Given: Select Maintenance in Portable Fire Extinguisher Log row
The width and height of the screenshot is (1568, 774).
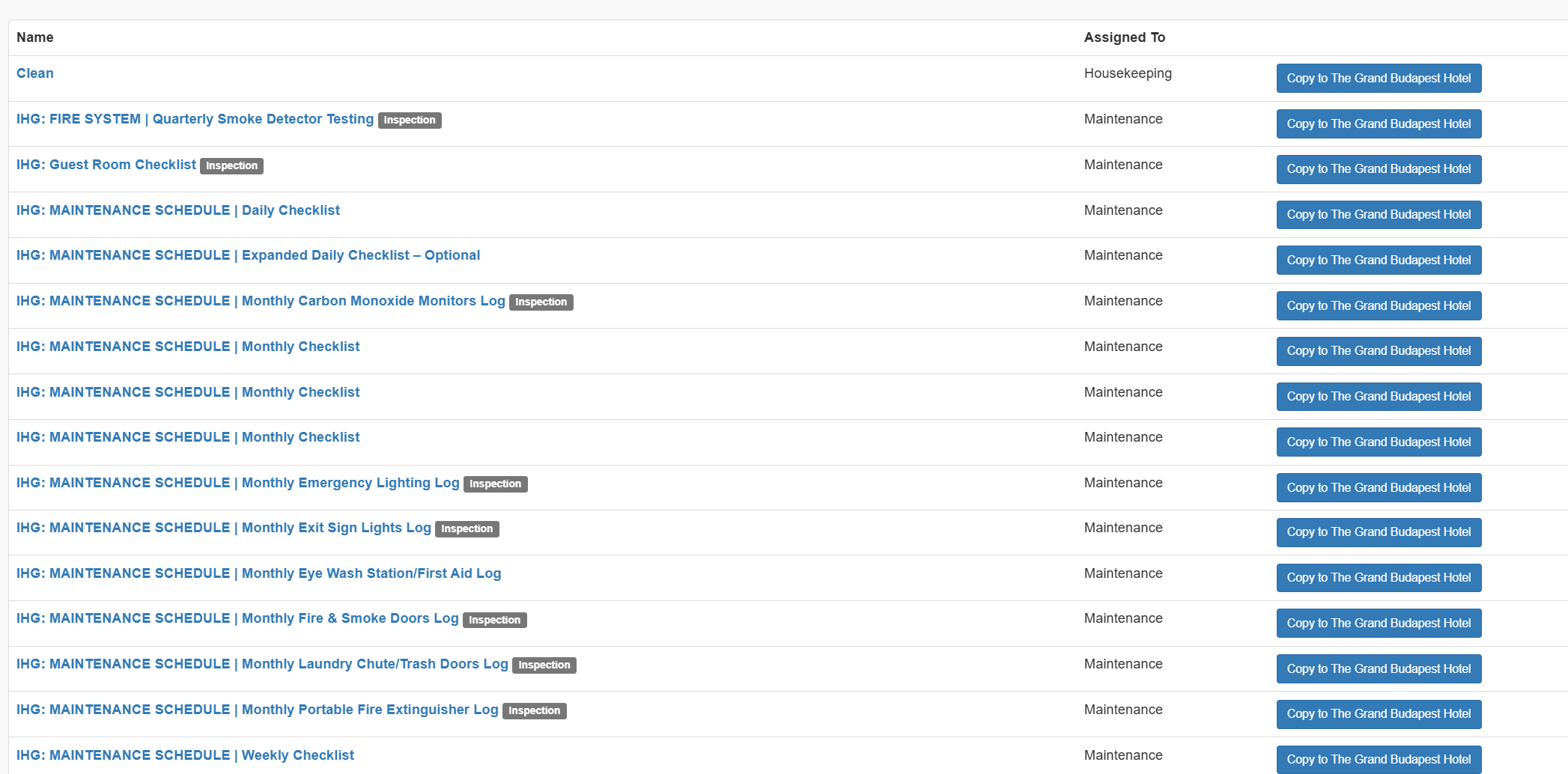Looking at the screenshot, I should (x=1123, y=710).
